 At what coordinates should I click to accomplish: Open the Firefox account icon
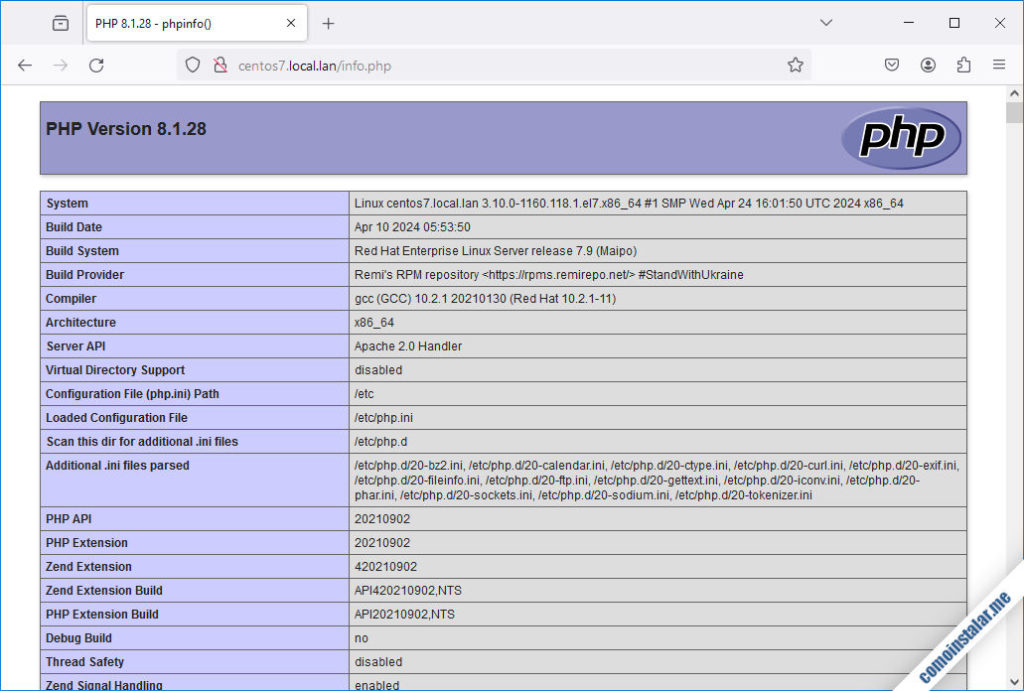pyautogui.click(x=927, y=64)
